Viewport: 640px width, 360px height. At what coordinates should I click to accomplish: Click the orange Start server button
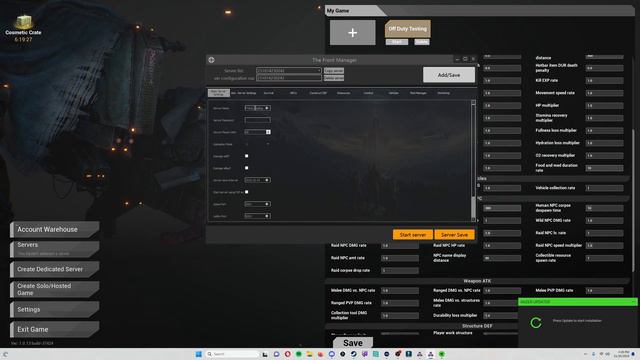coord(413,235)
